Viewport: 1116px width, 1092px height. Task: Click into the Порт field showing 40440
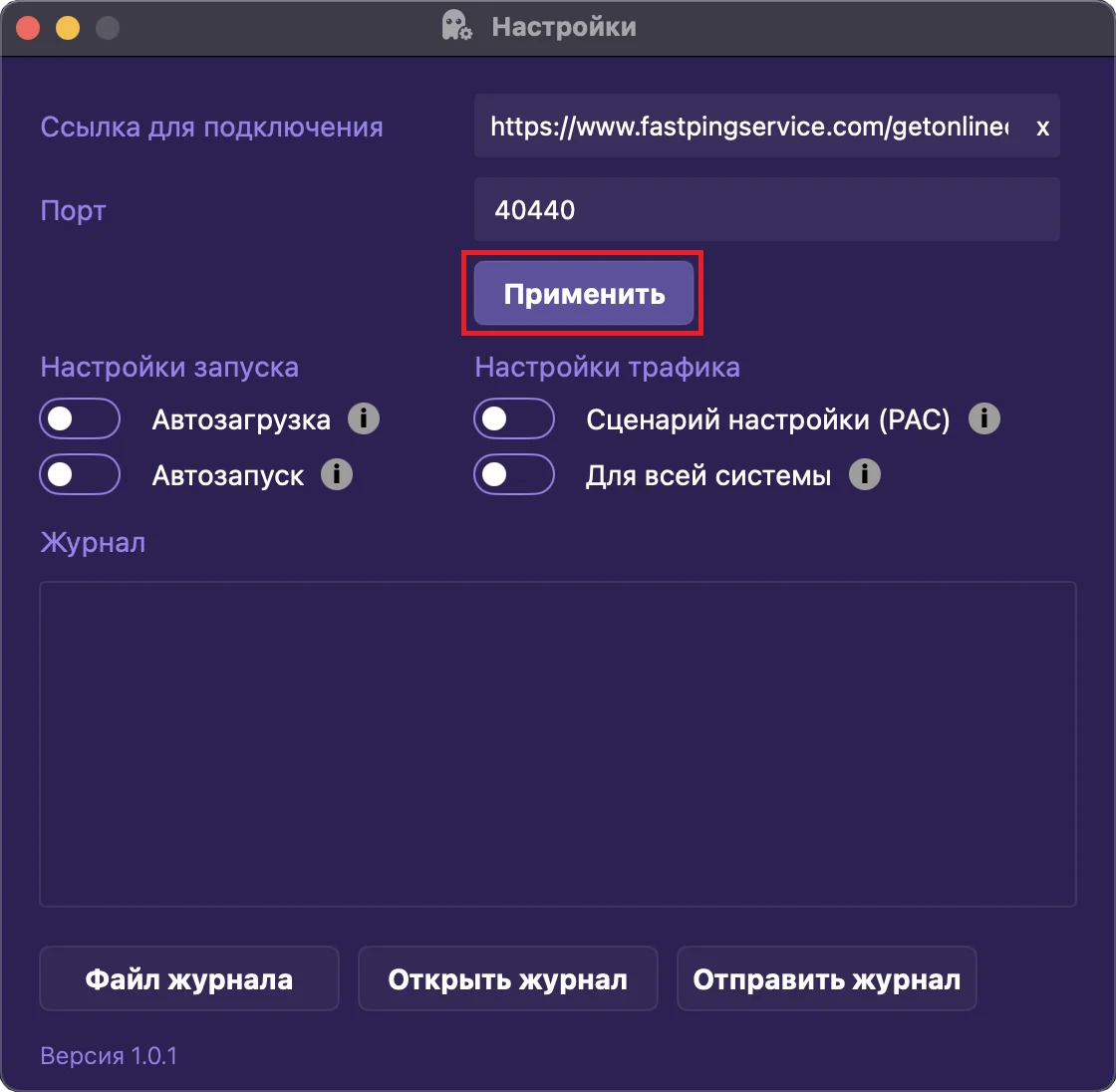(x=765, y=210)
